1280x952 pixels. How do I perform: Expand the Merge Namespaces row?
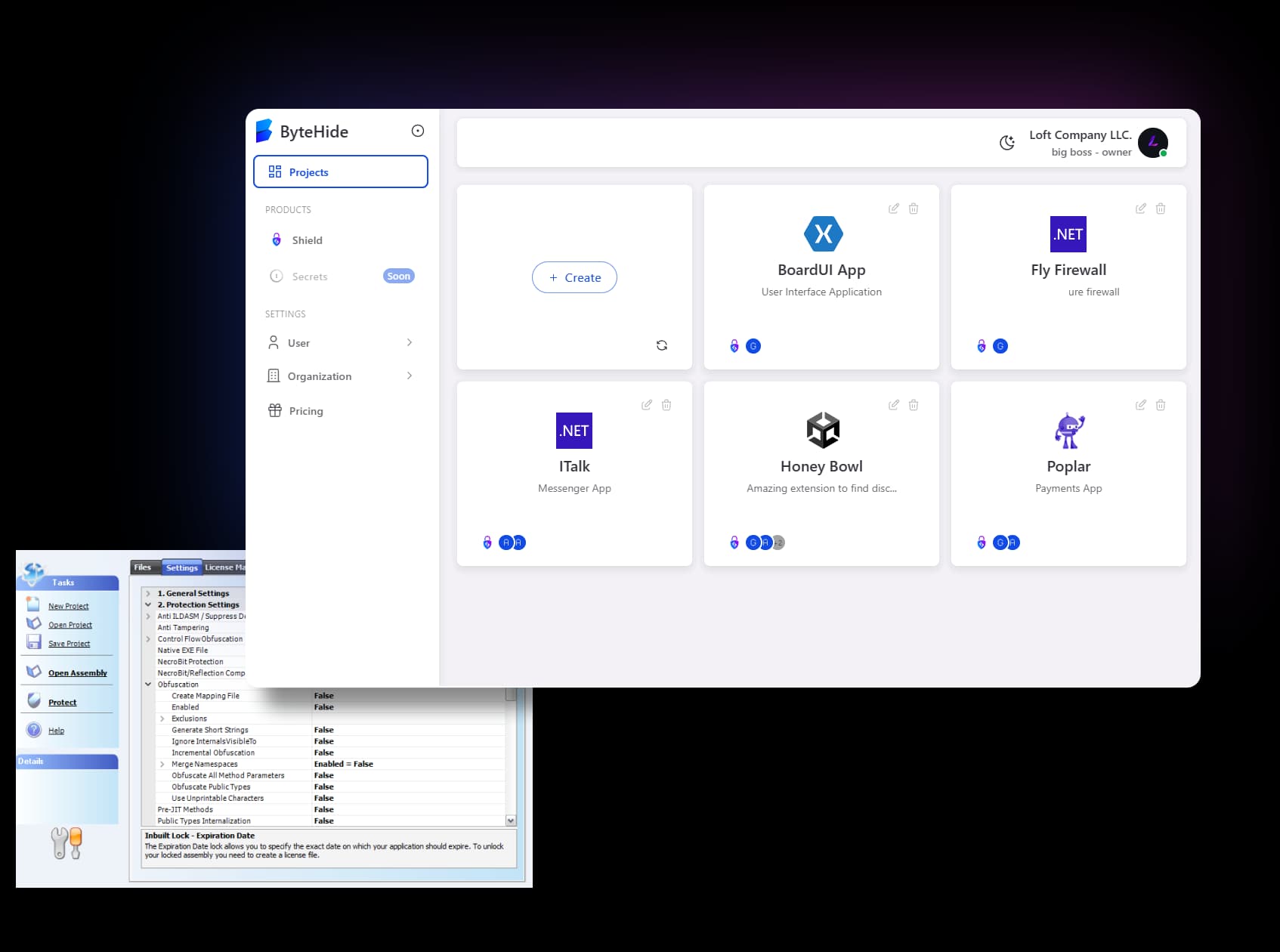pyautogui.click(x=162, y=764)
